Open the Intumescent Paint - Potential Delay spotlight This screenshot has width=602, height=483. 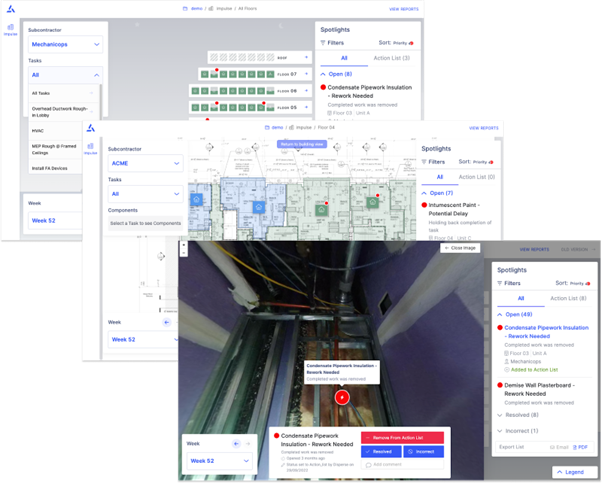(452, 209)
